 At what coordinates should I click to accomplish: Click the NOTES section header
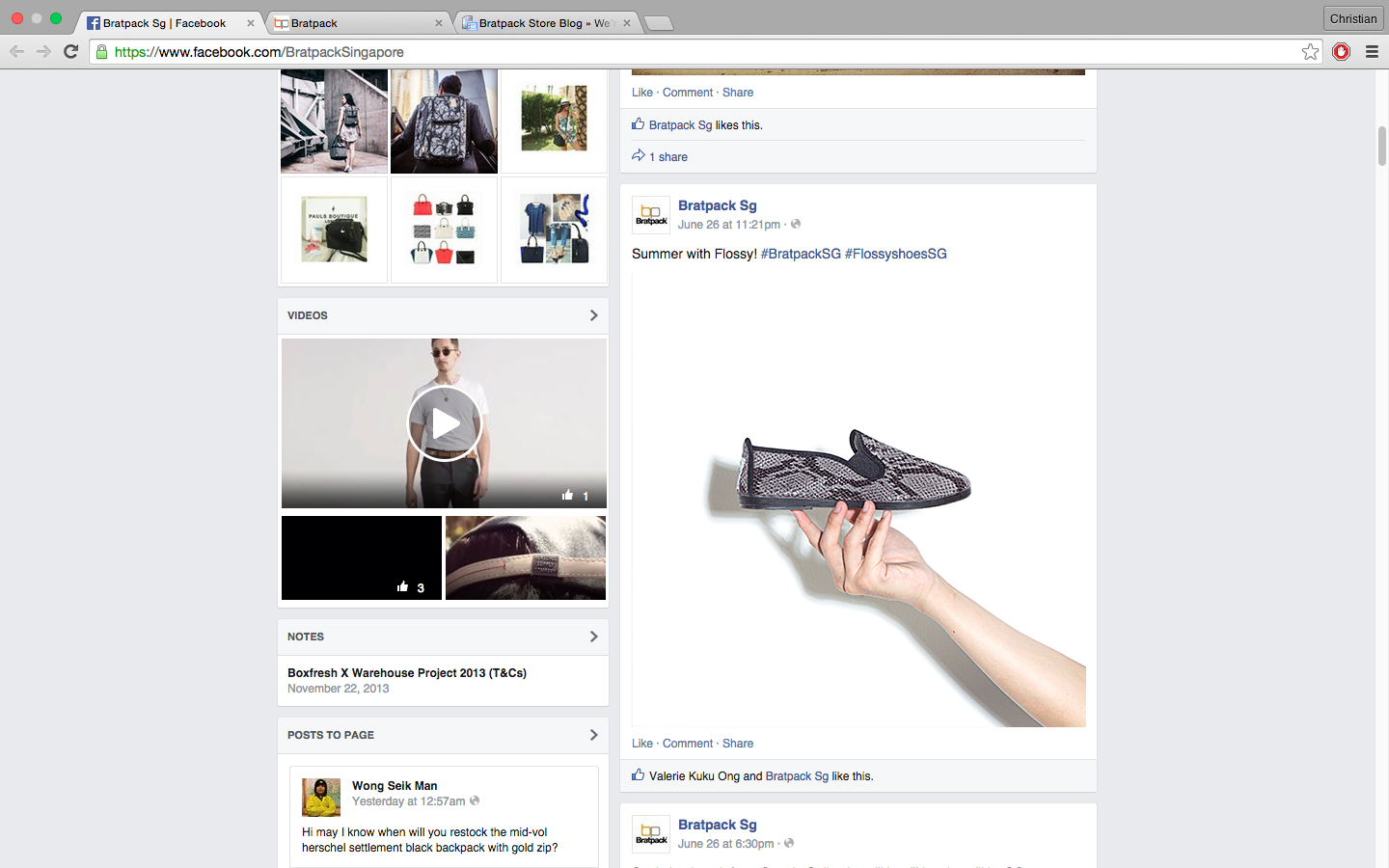306,637
